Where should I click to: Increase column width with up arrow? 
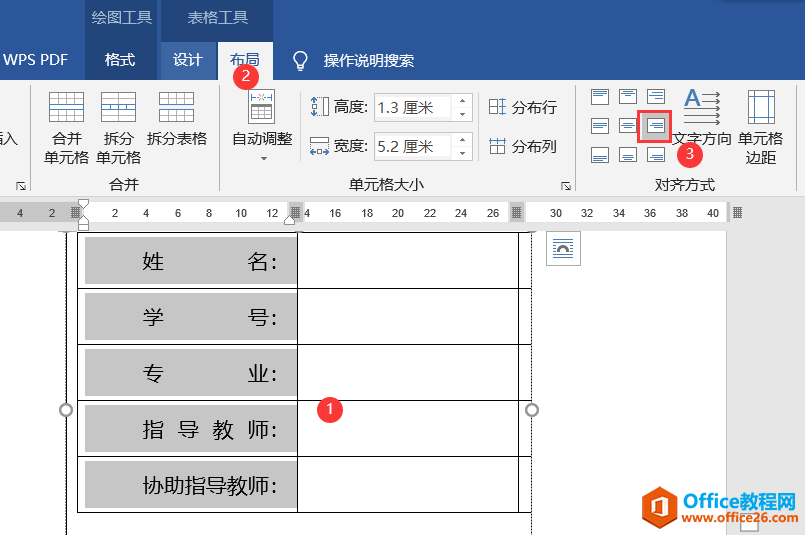[x=463, y=140]
